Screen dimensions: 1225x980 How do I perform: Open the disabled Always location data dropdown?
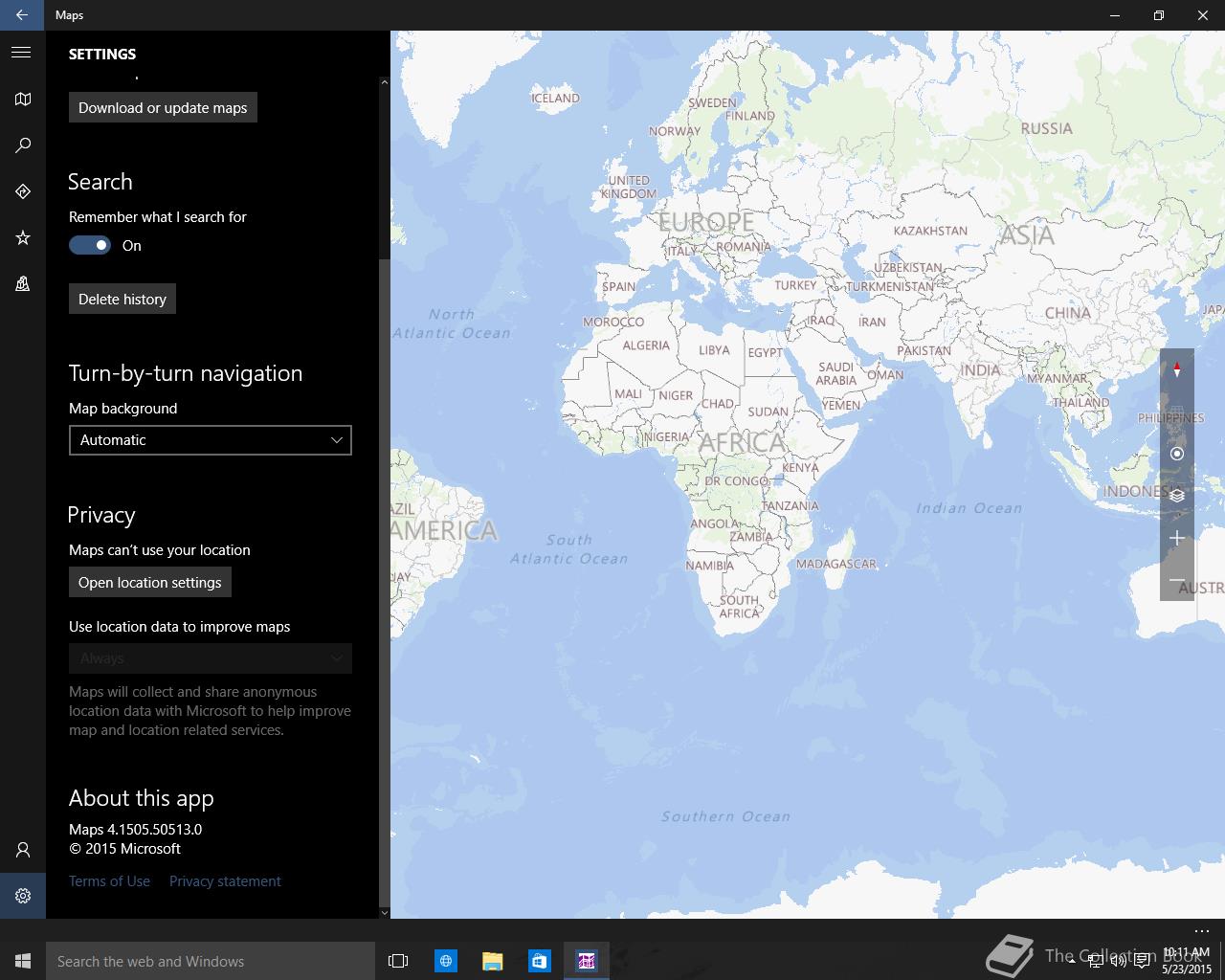coord(211,658)
